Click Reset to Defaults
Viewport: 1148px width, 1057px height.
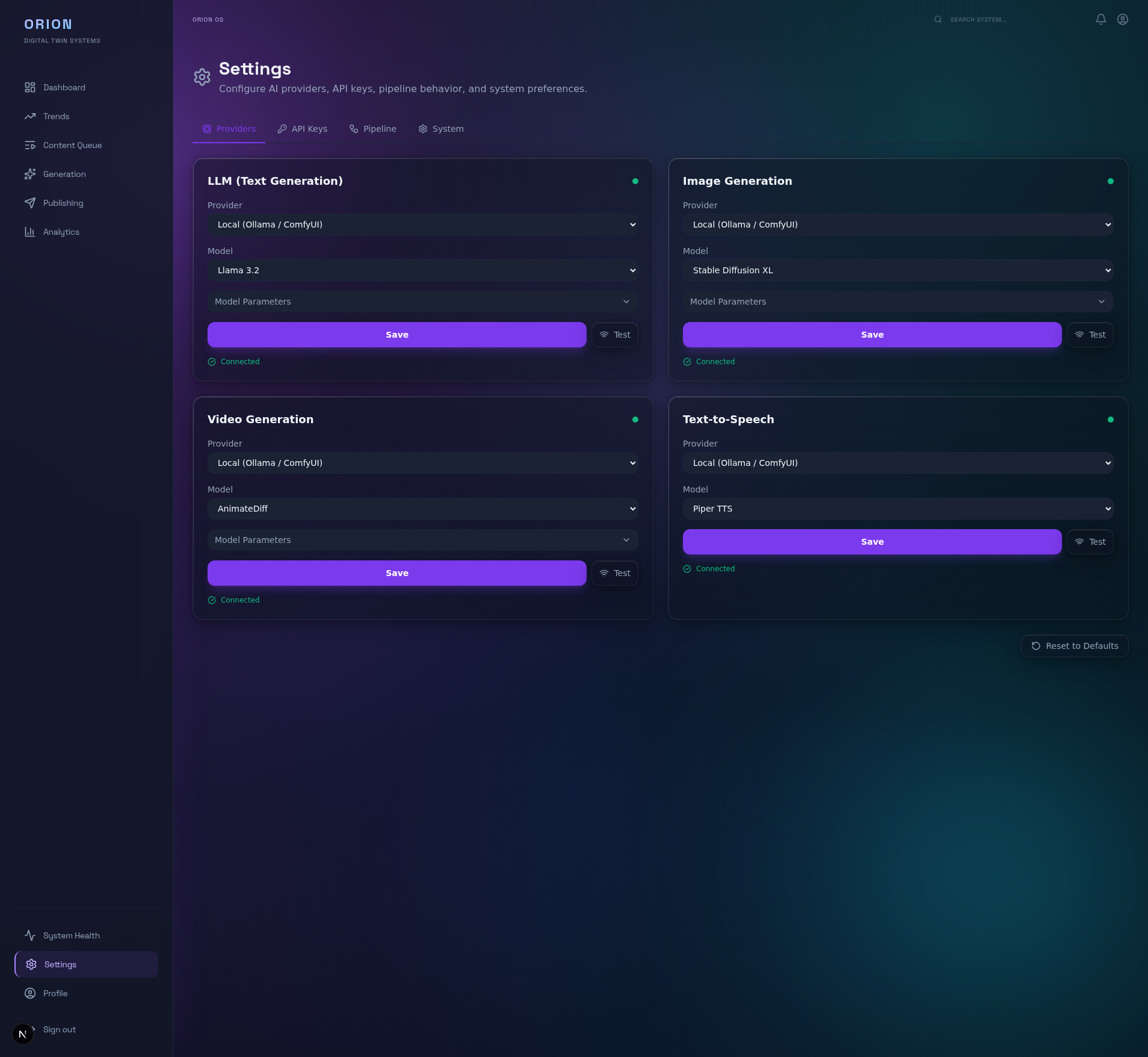coord(1075,646)
